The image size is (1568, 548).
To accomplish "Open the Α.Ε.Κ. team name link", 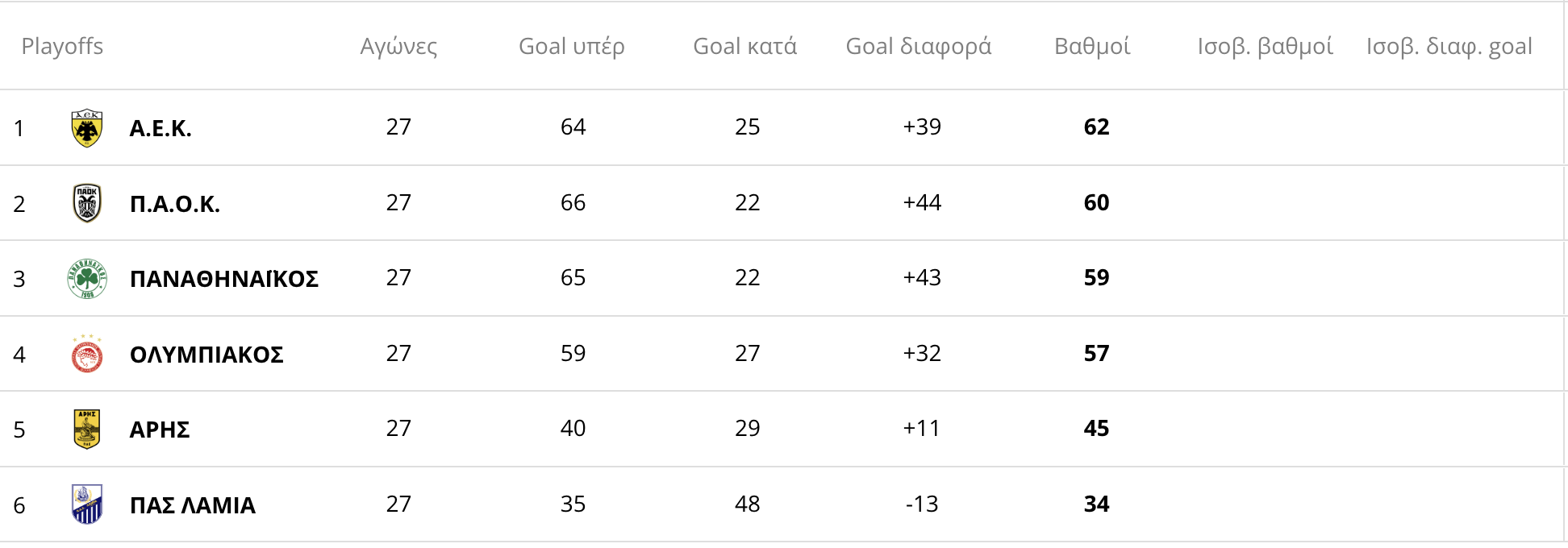I will tap(161, 128).
